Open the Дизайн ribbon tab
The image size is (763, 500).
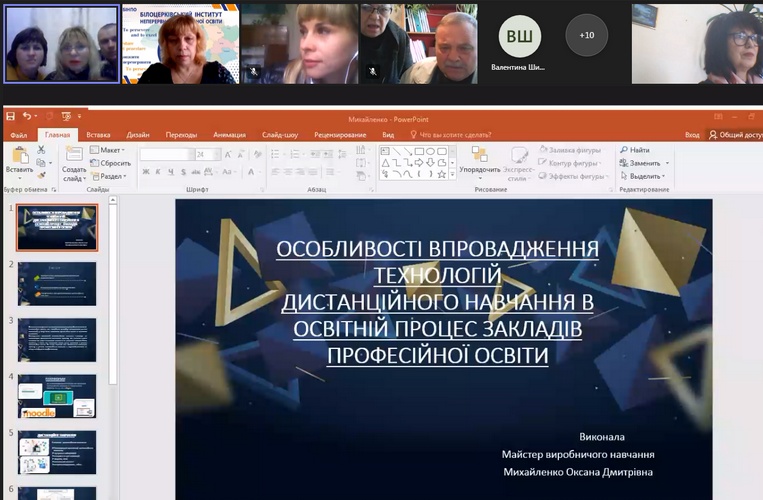point(138,134)
